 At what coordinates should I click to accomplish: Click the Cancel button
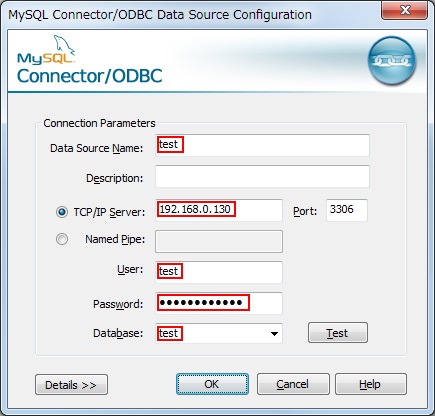coord(293,384)
